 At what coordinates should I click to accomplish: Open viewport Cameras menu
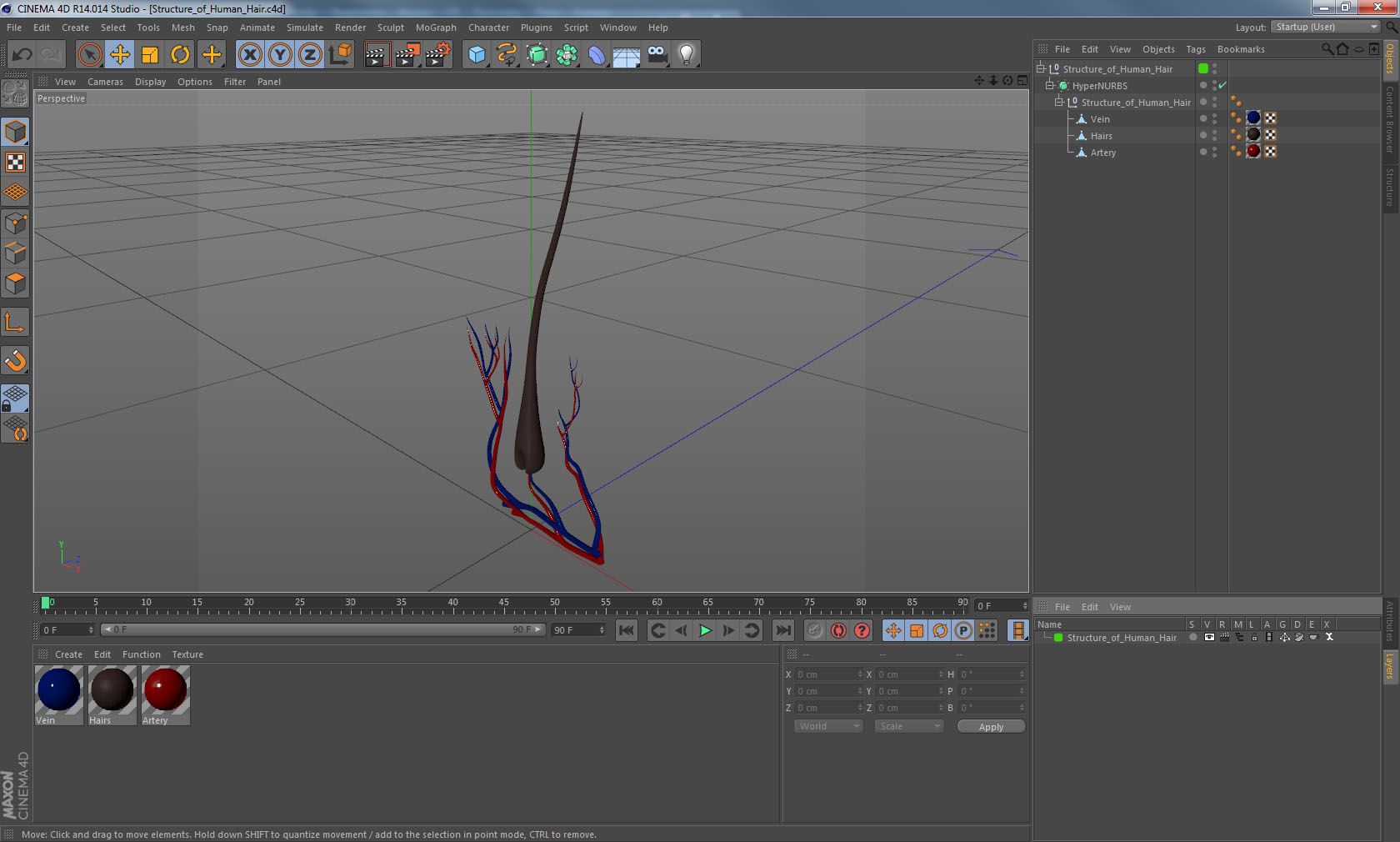coord(105,82)
